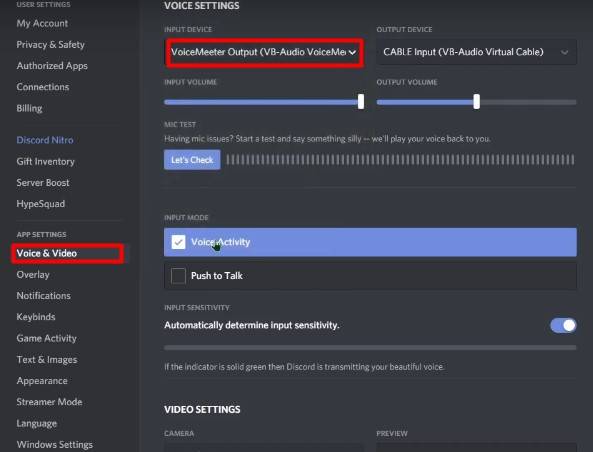Open Discord Nitro page
The image size is (593, 452).
[x=45, y=140]
